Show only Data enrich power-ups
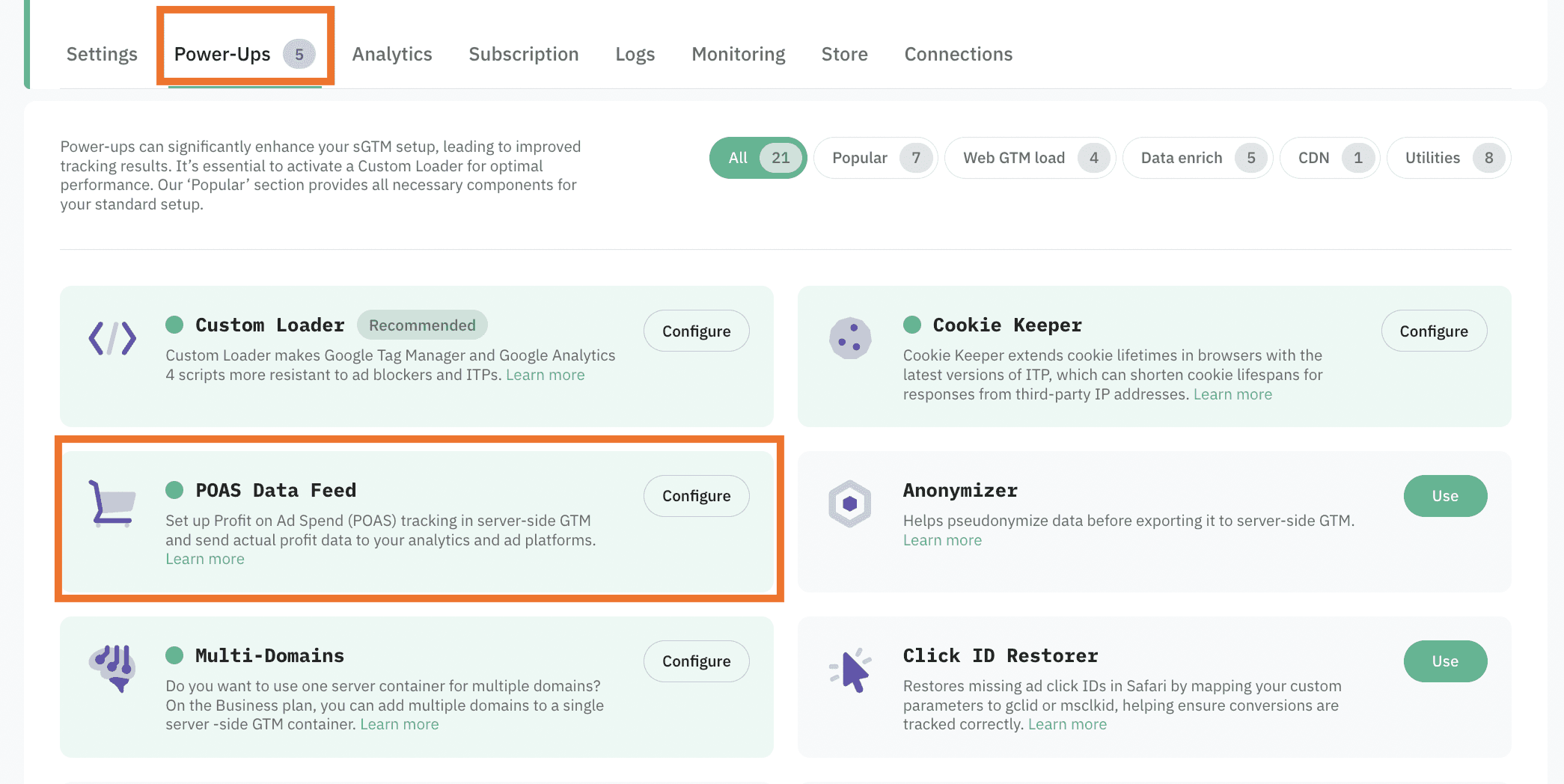The width and height of the screenshot is (1564, 784). [x=1197, y=158]
